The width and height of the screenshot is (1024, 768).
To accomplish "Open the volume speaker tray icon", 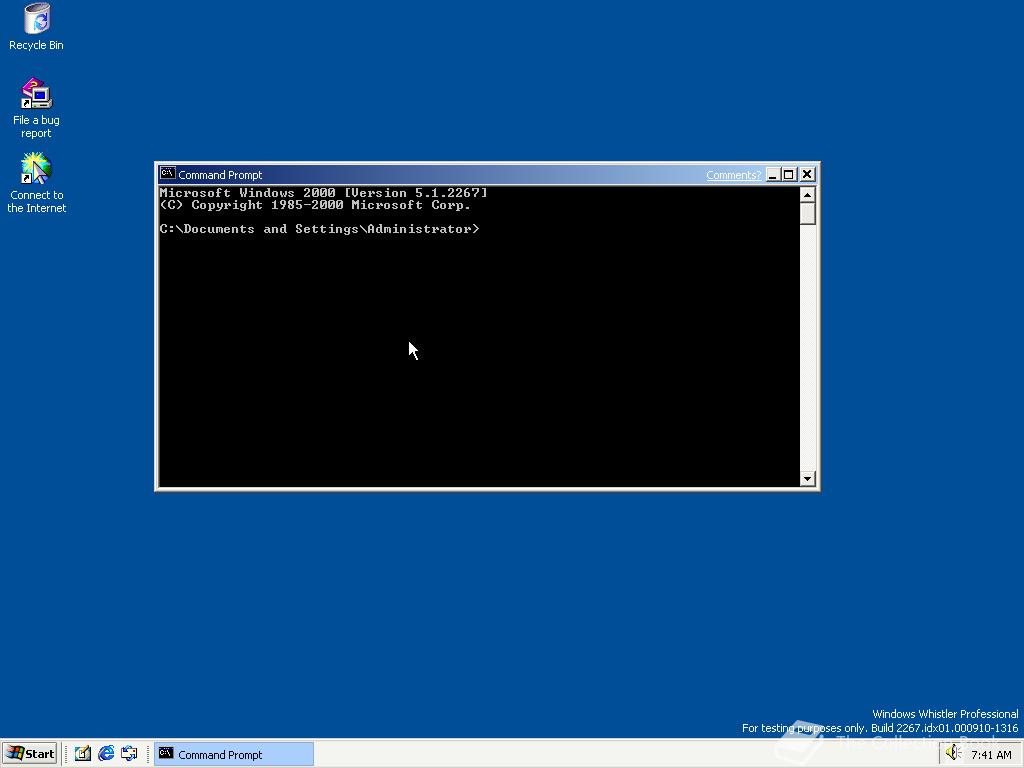I will 953,753.
